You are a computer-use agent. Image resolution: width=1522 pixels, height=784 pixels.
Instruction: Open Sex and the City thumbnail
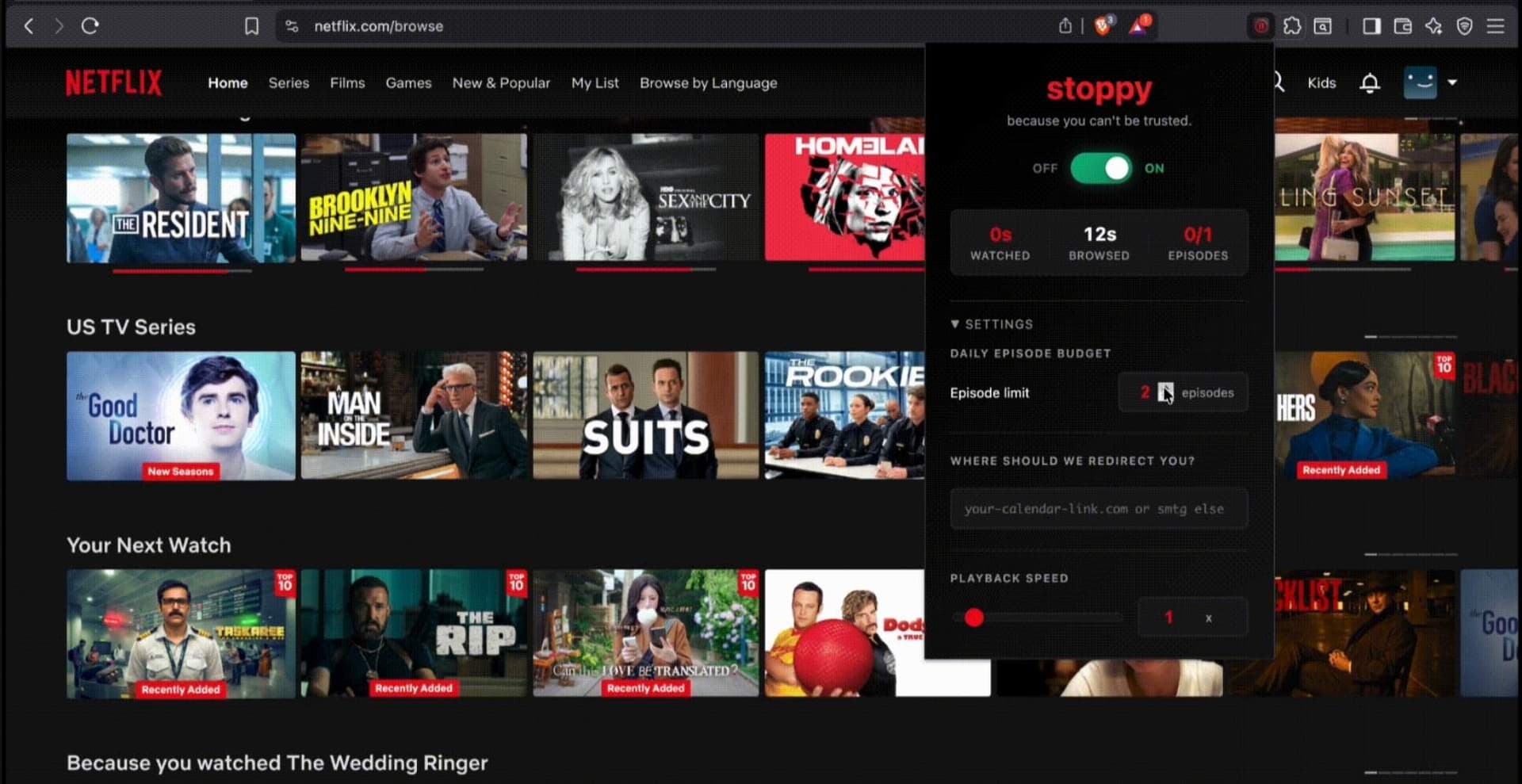click(645, 197)
